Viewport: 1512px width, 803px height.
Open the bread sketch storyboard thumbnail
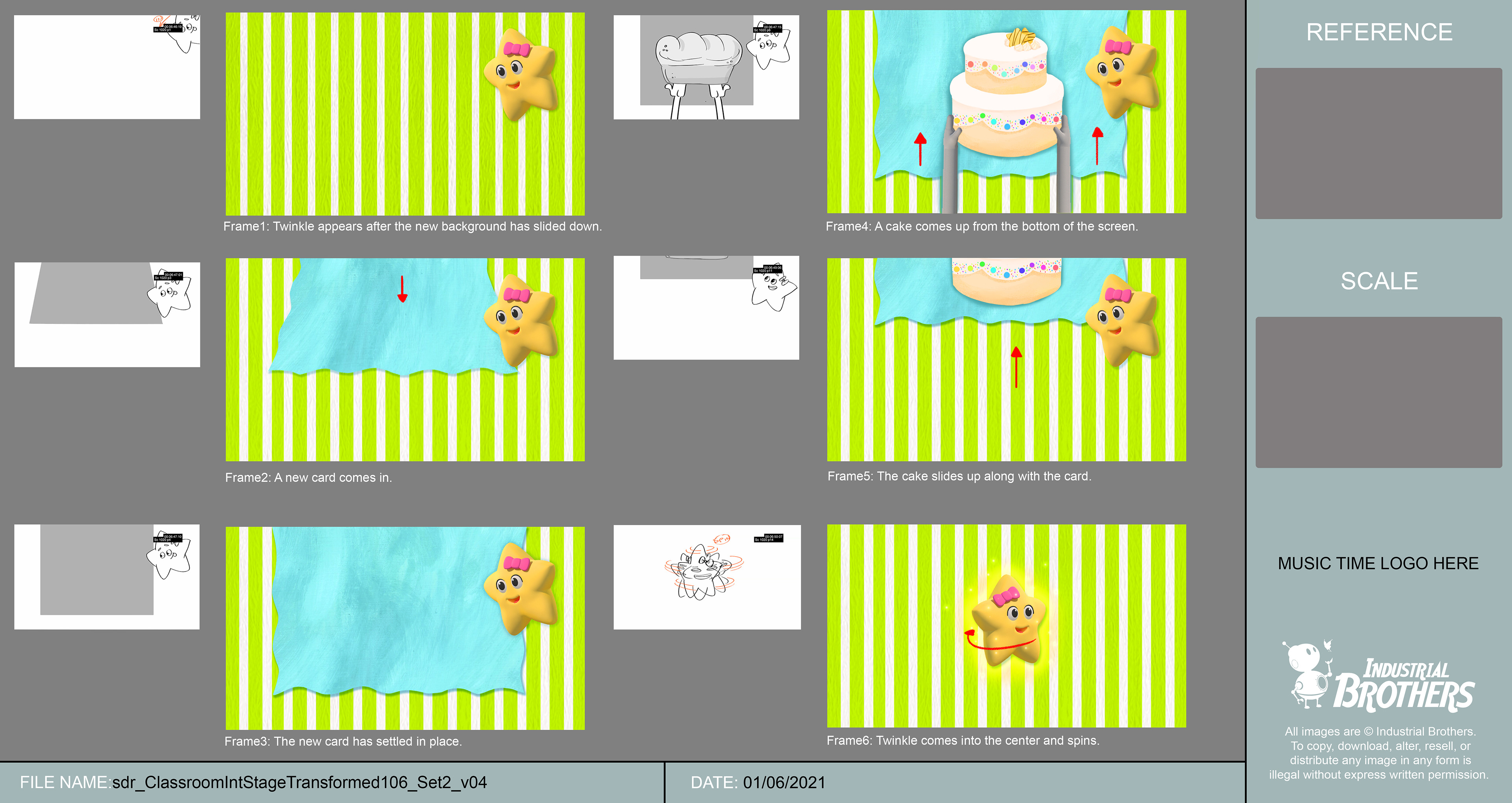click(x=706, y=67)
